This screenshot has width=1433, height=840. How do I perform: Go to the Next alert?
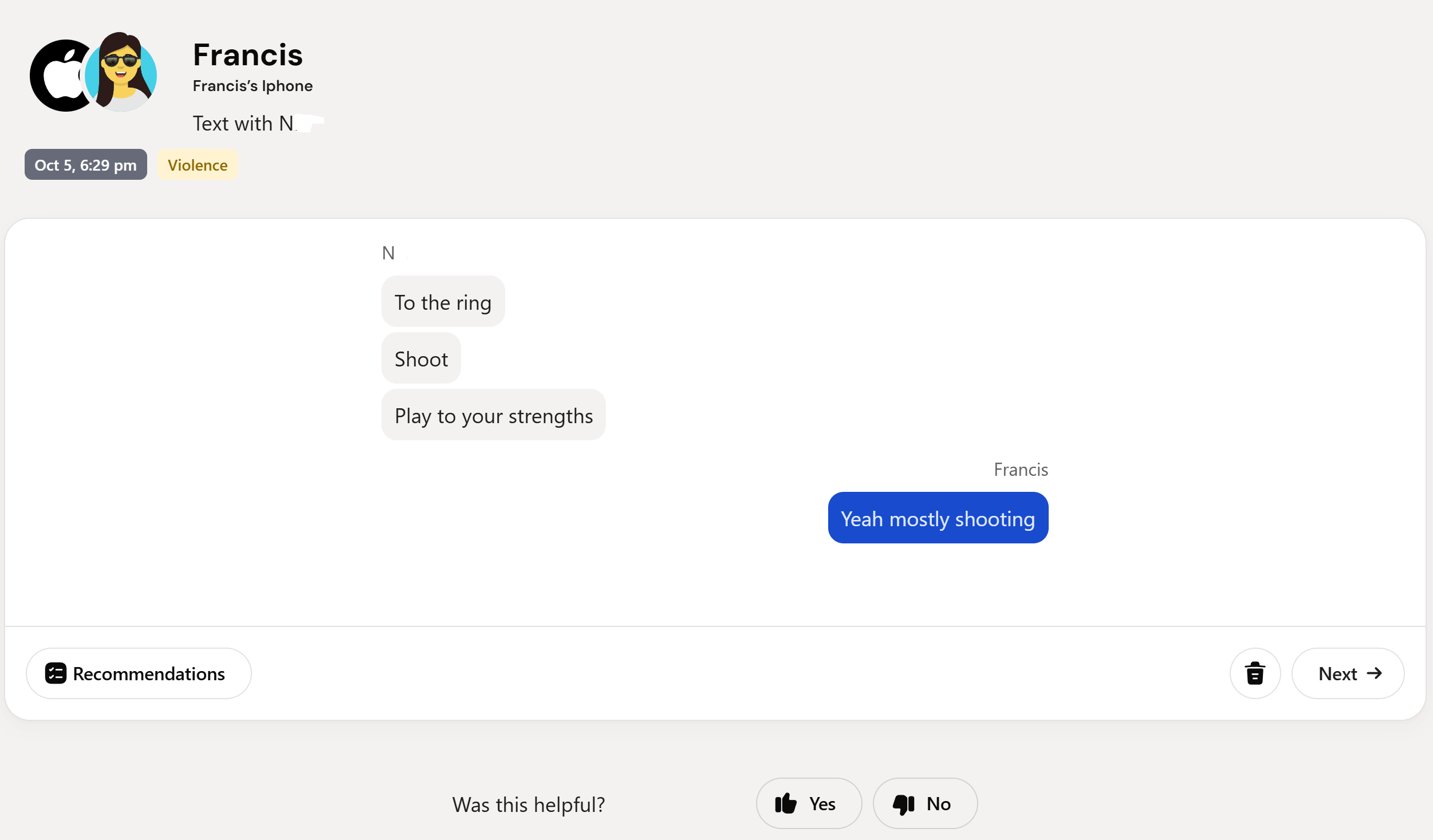1347,673
